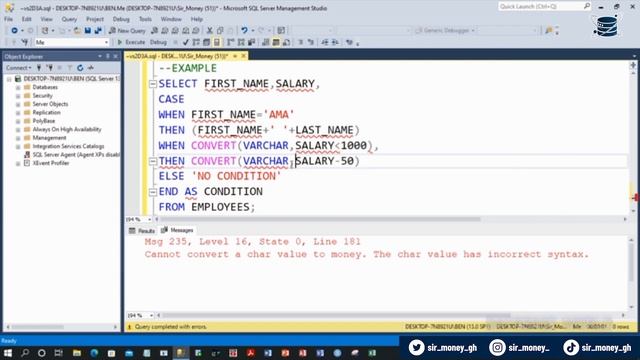Viewport: 640px width, 360px height.
Task: Open the File menu
Action: click(x=9, y=19)
